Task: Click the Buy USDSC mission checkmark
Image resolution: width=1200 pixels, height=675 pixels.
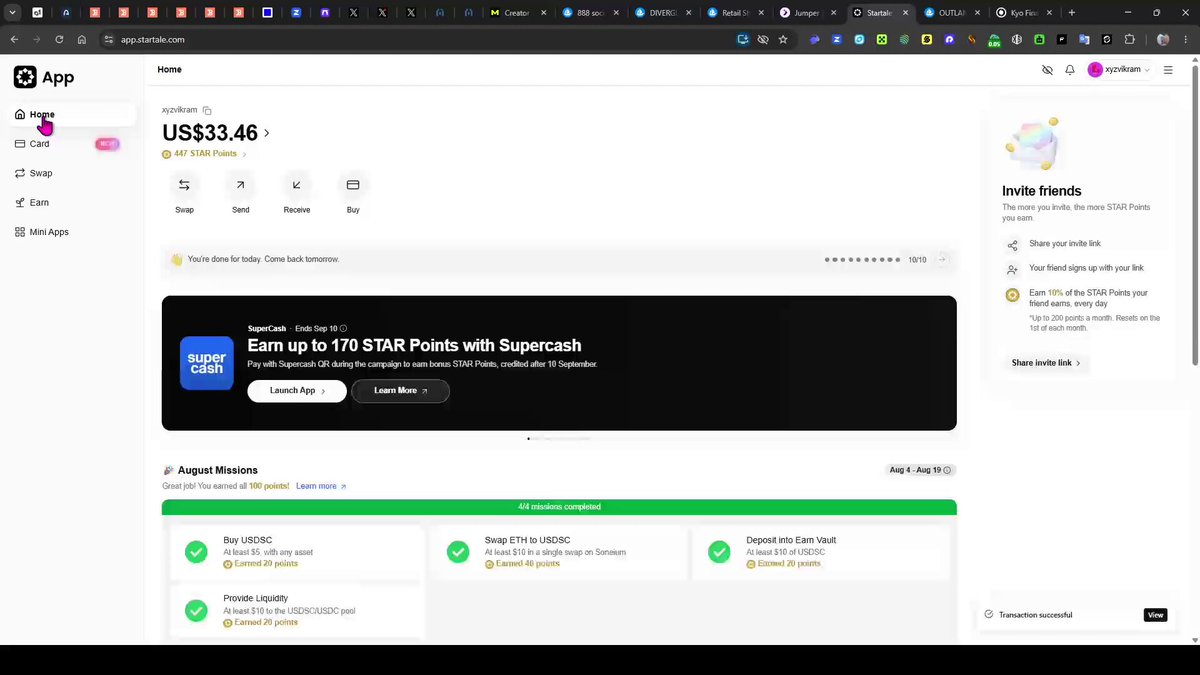Action: pos(196,551)
